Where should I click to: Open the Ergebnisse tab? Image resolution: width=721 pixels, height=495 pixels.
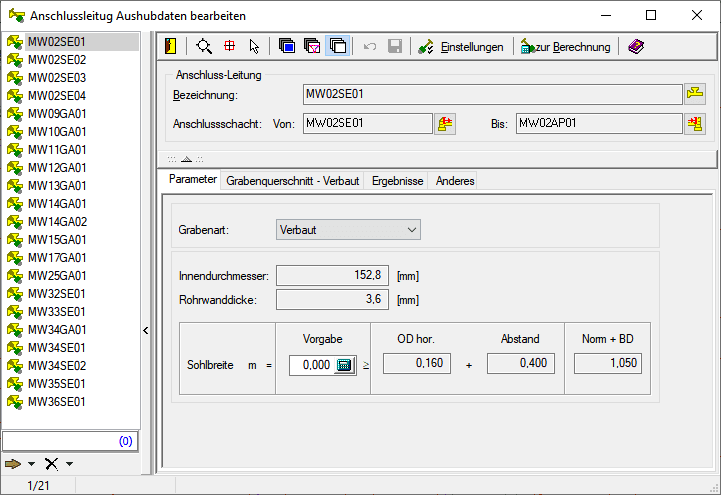397,180
